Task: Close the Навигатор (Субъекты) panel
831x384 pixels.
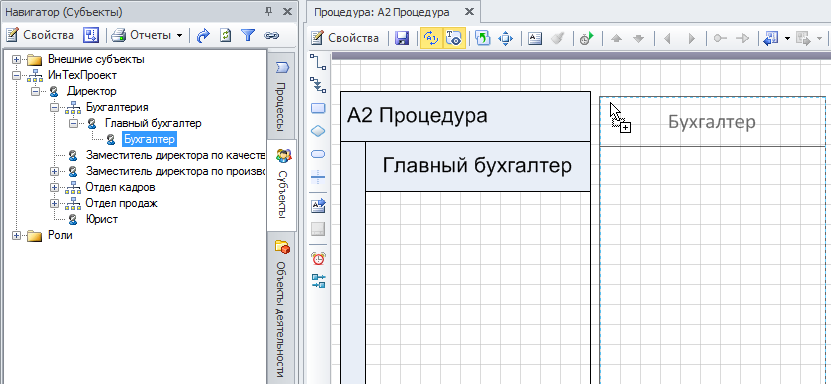Action: coord(287,12)
